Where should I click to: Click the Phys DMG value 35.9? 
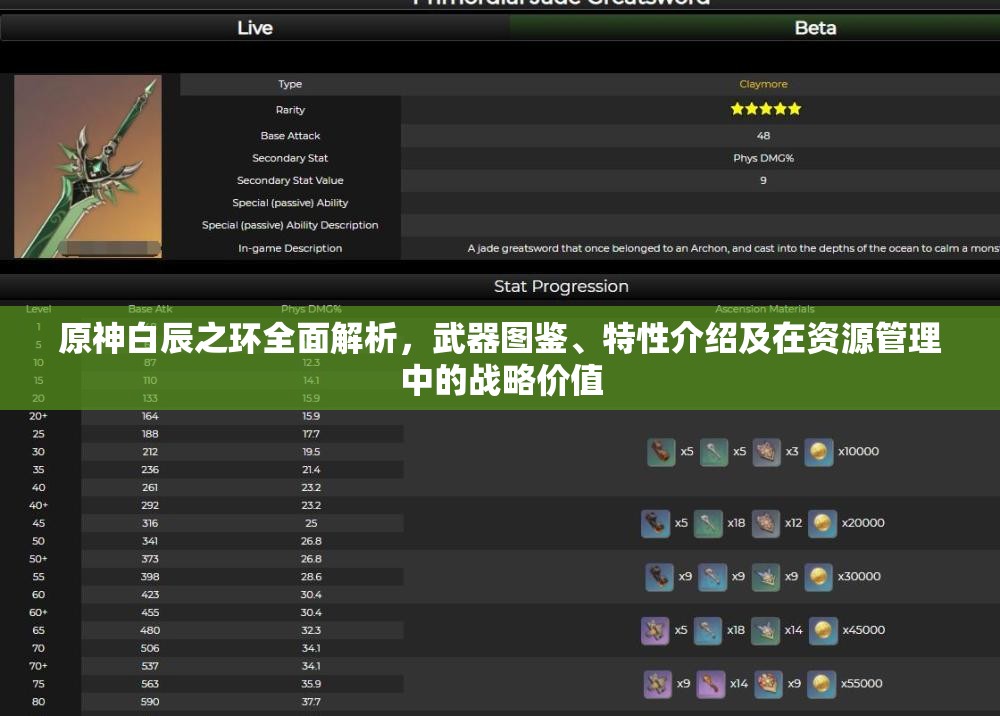(311, 683)
